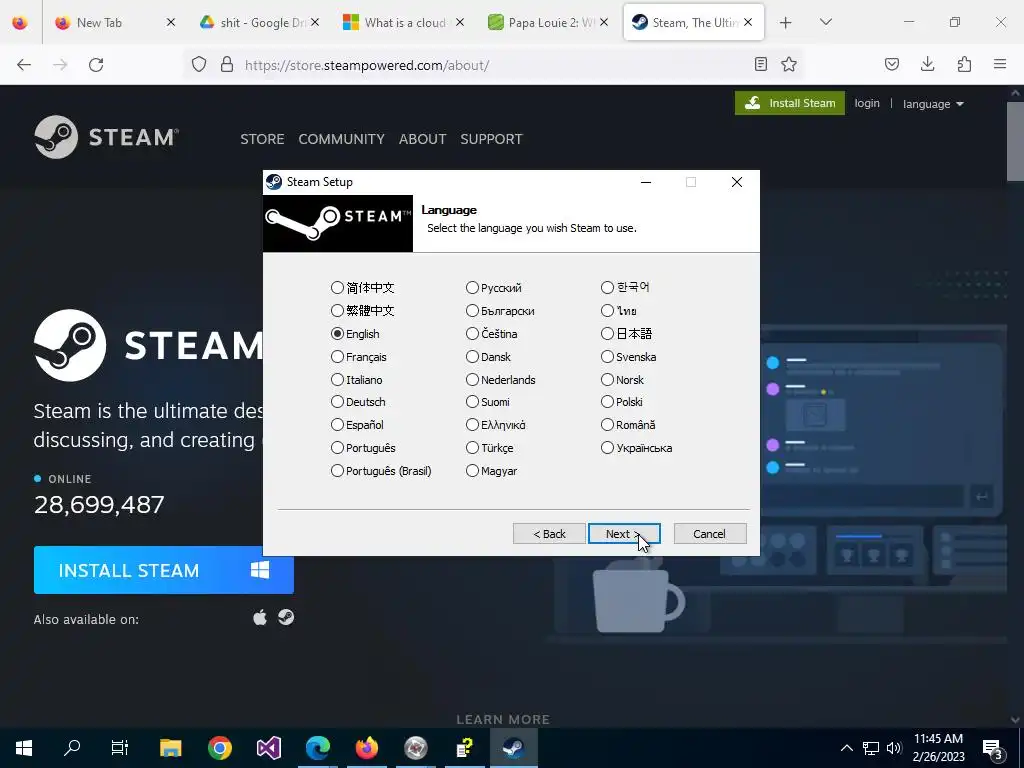Click the Firefox address bar URL

(366, 65)
